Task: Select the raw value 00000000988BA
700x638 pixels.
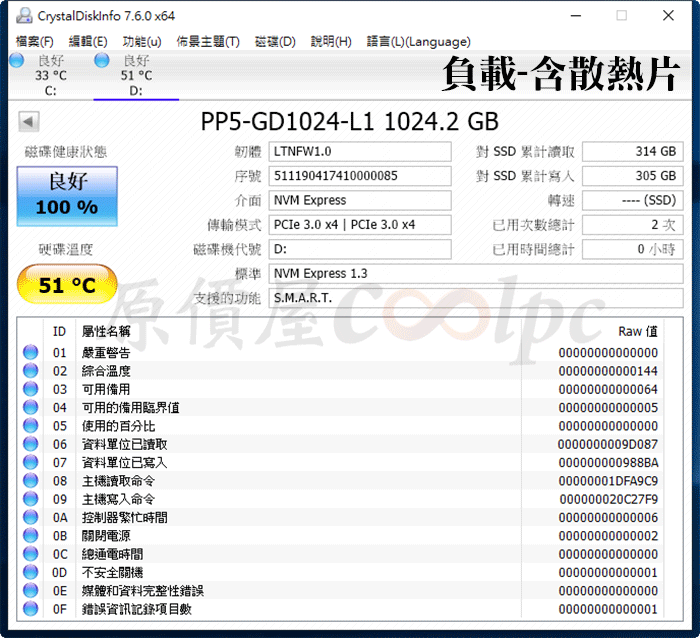Action: click(x=608, y=463)
